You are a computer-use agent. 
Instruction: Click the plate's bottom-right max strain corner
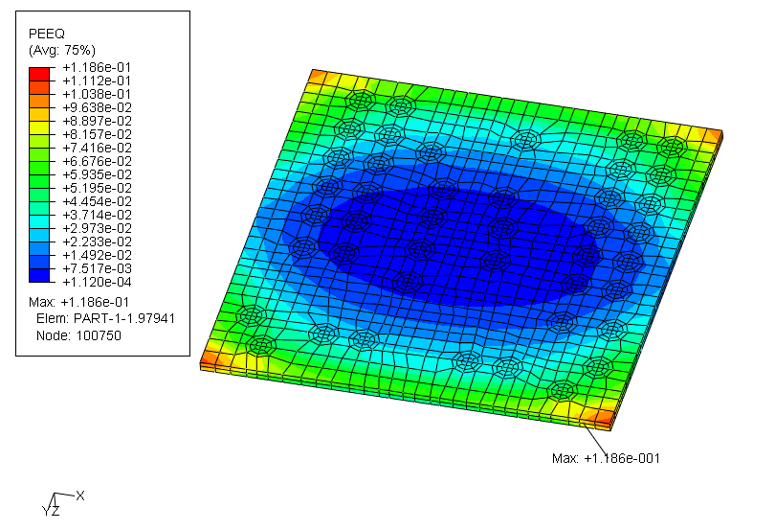point(598,416)
